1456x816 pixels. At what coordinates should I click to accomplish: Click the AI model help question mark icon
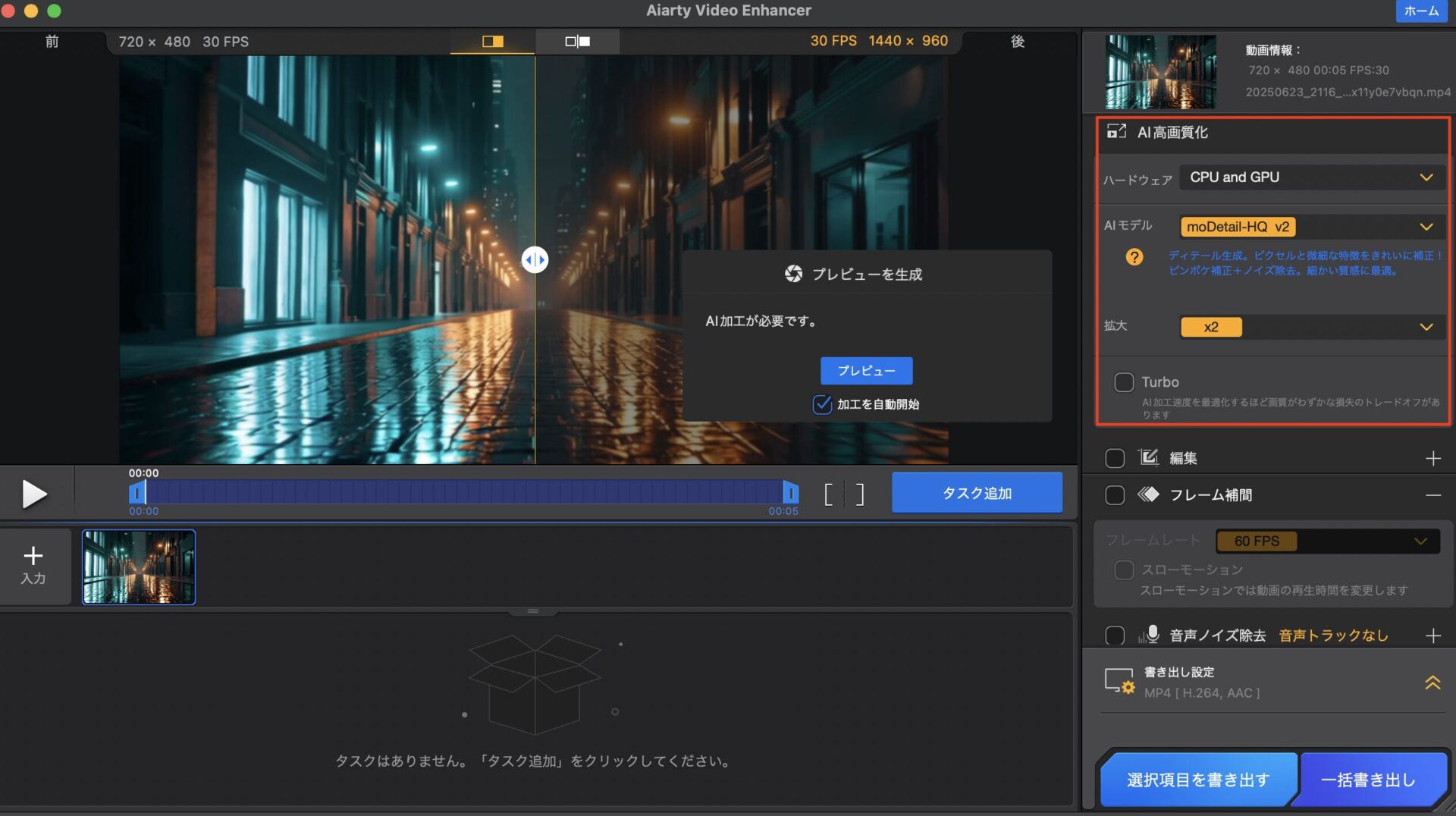[x=1134, y=257]
